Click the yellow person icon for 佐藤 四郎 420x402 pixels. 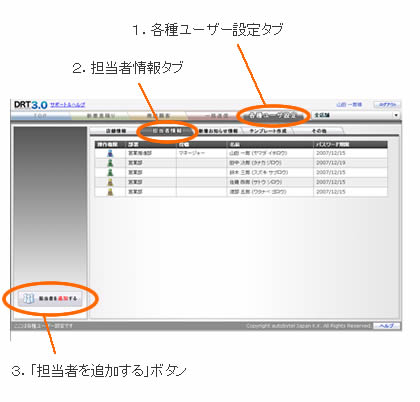click(x=110, y=182)
